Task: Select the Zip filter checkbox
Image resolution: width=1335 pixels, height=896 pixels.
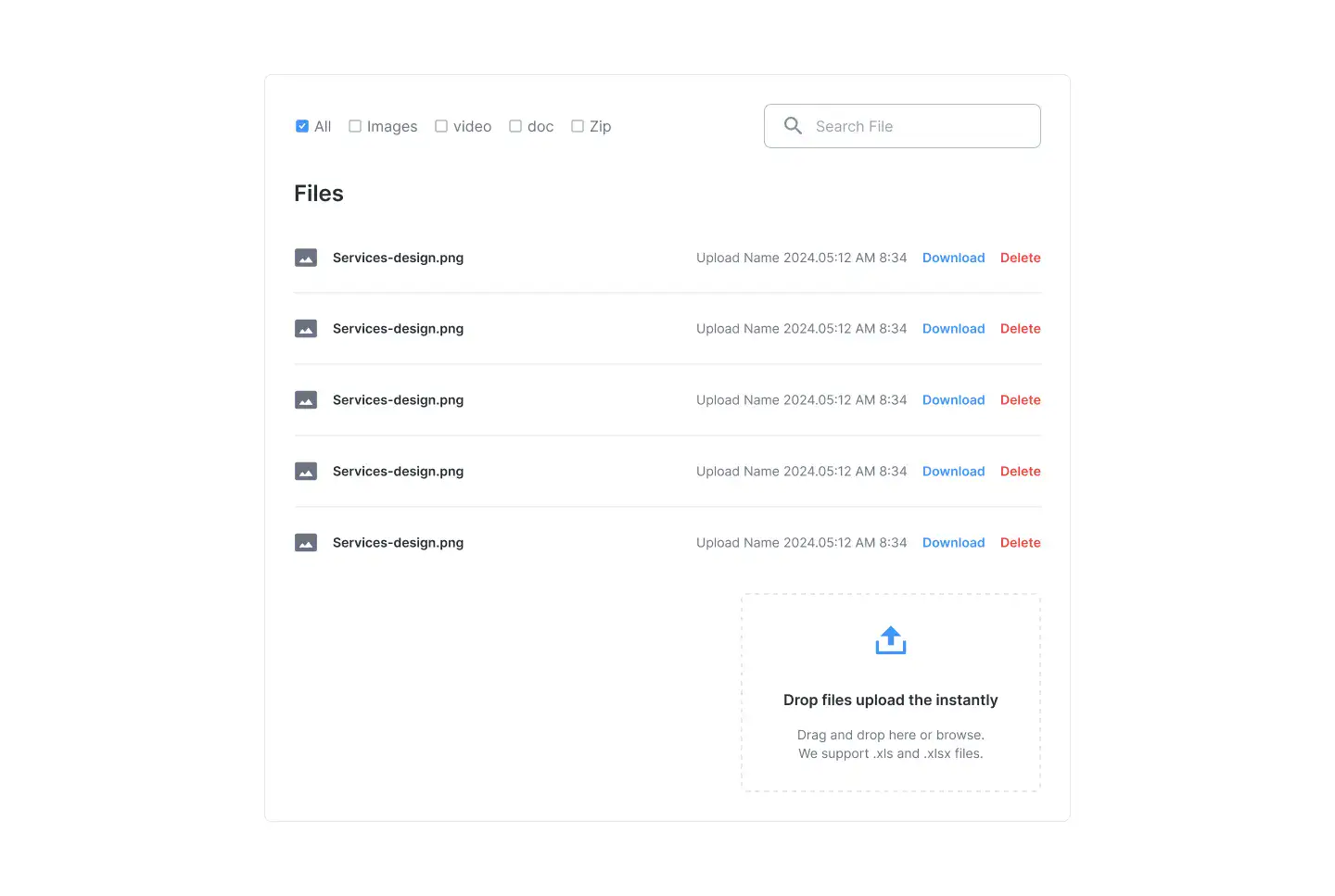Action: click(x=578, y=126)
